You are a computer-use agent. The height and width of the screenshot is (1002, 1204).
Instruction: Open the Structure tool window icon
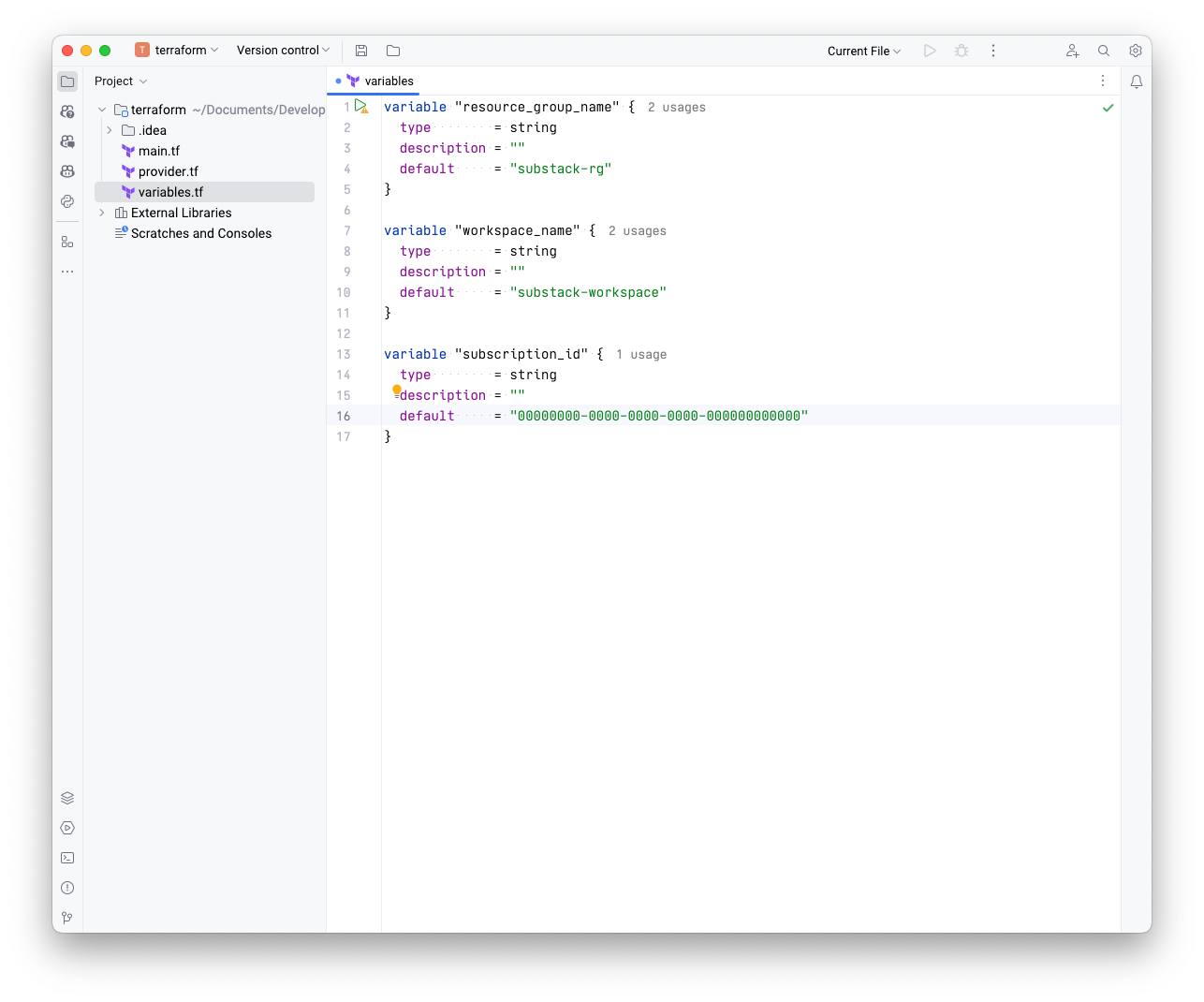(x=67, y=242)
